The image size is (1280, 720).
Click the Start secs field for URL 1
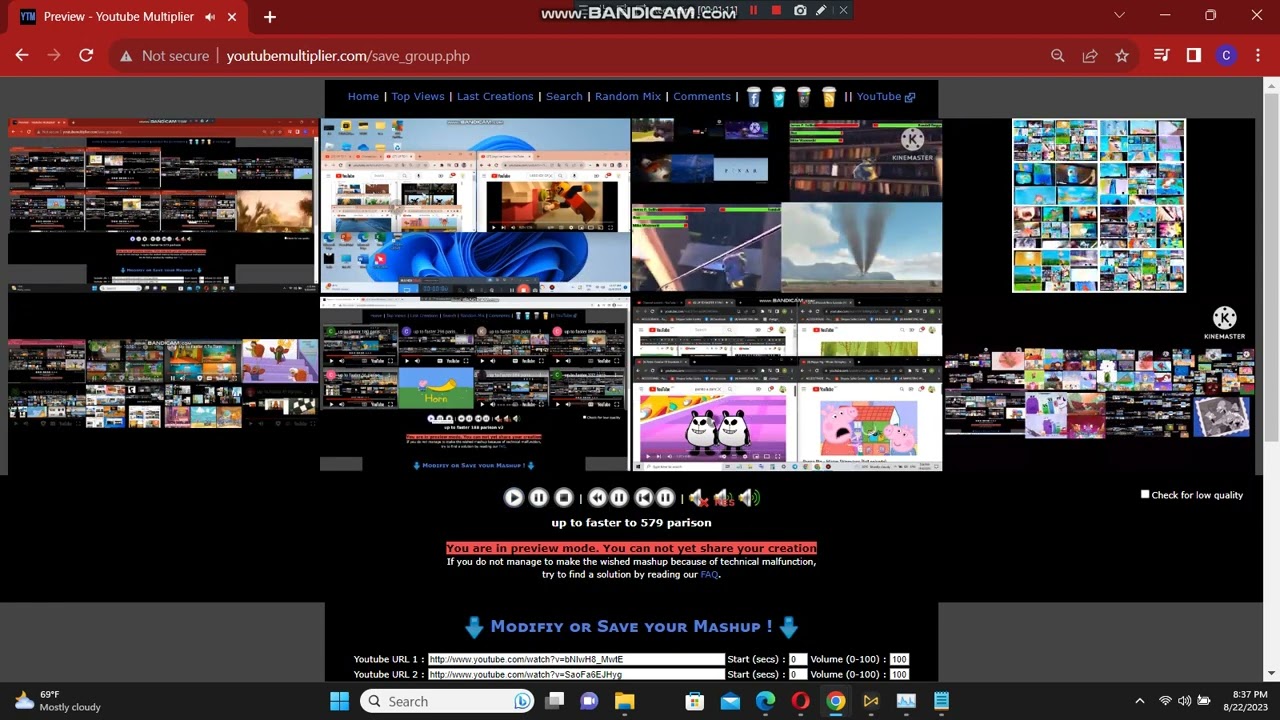798,660
